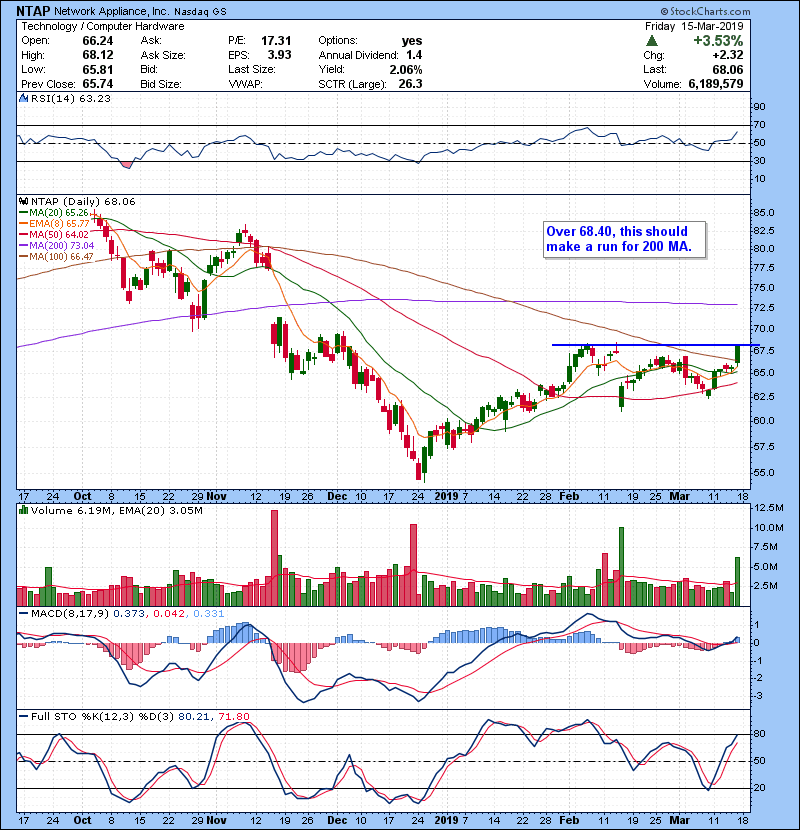
Task: Click the Yield value 2.06%
Action: (406, 69)
